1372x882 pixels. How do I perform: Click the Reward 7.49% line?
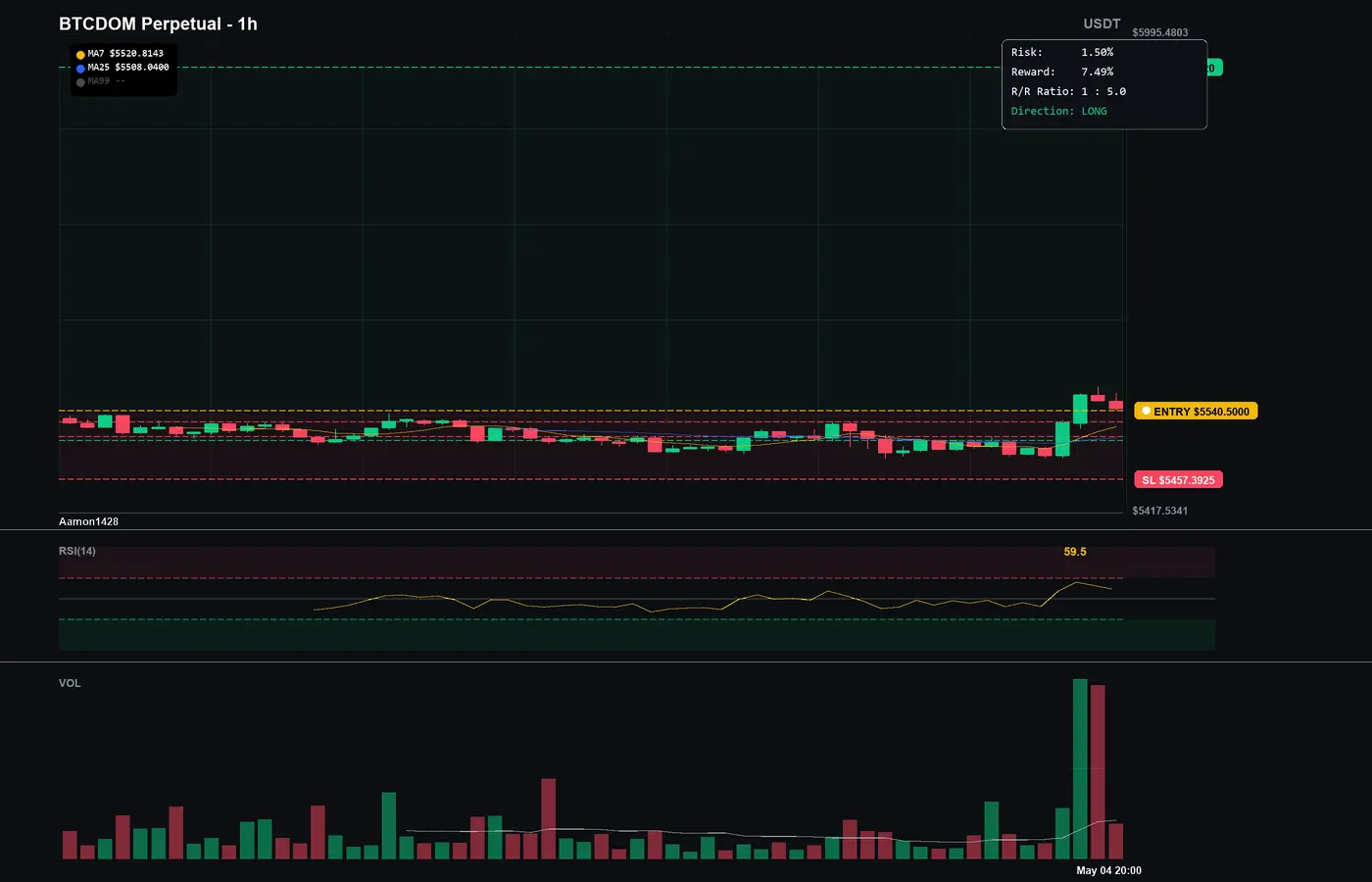click(1062, 72)
